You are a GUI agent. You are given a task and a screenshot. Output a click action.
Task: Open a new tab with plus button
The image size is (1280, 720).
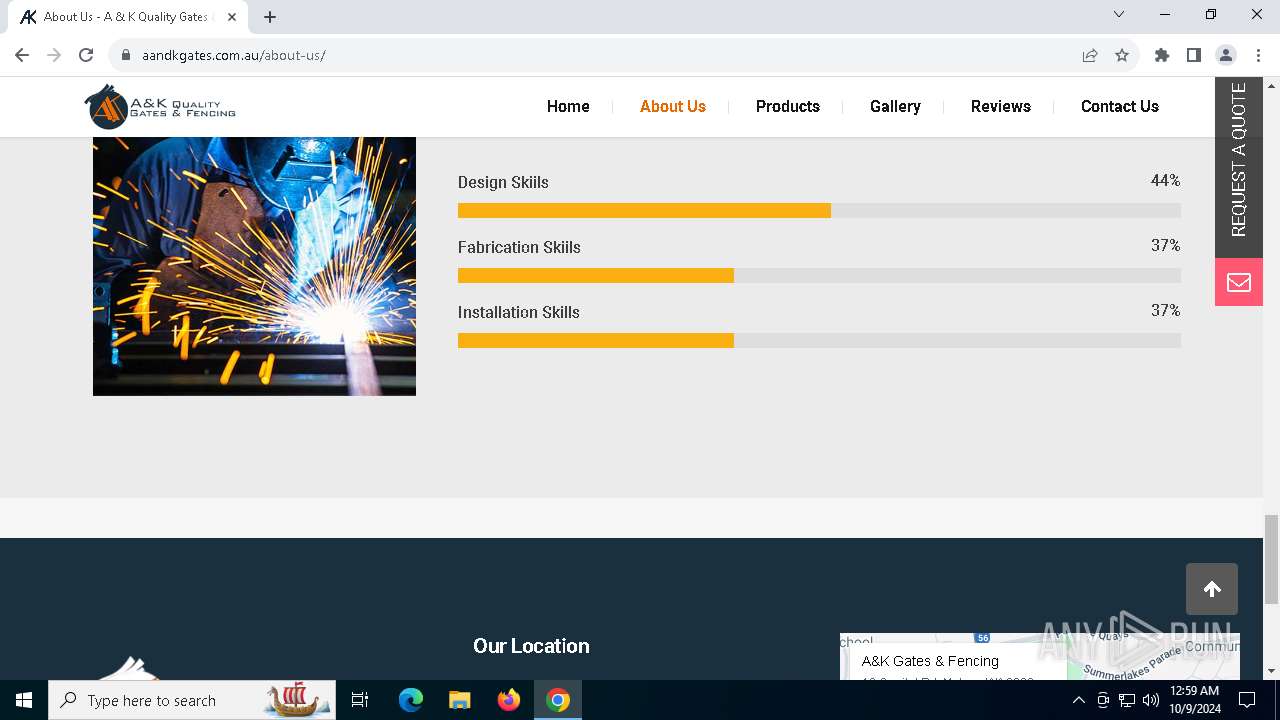(x=270, y=16)
